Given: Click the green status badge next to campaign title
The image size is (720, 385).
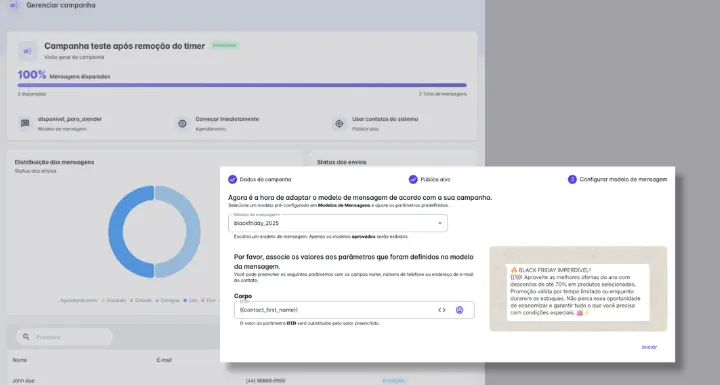Looking at the screenshot, I should click(x=225, y=45).
